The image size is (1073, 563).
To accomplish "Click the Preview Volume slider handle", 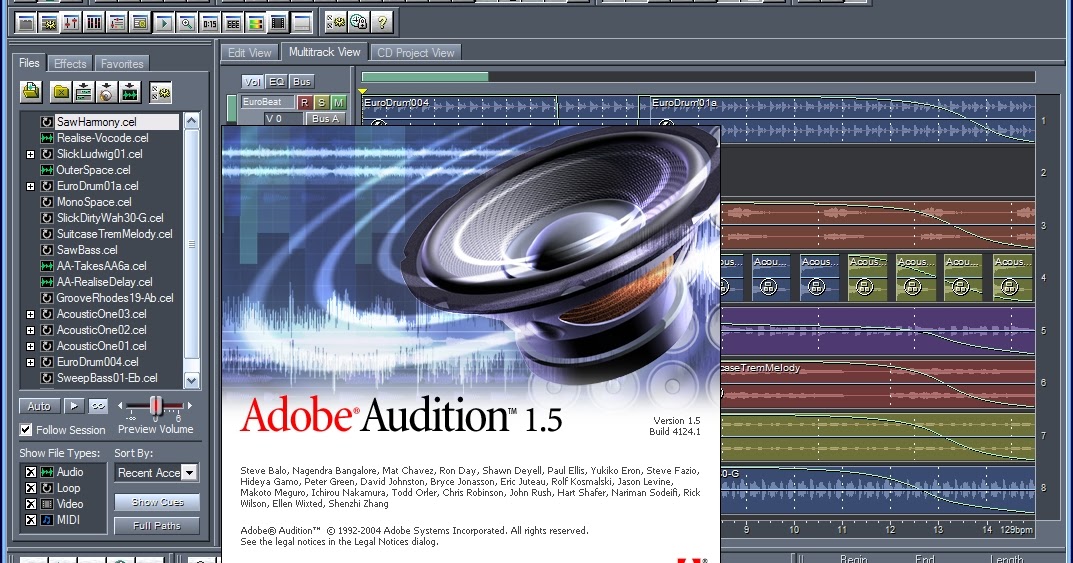I will (x=156, y=405).
